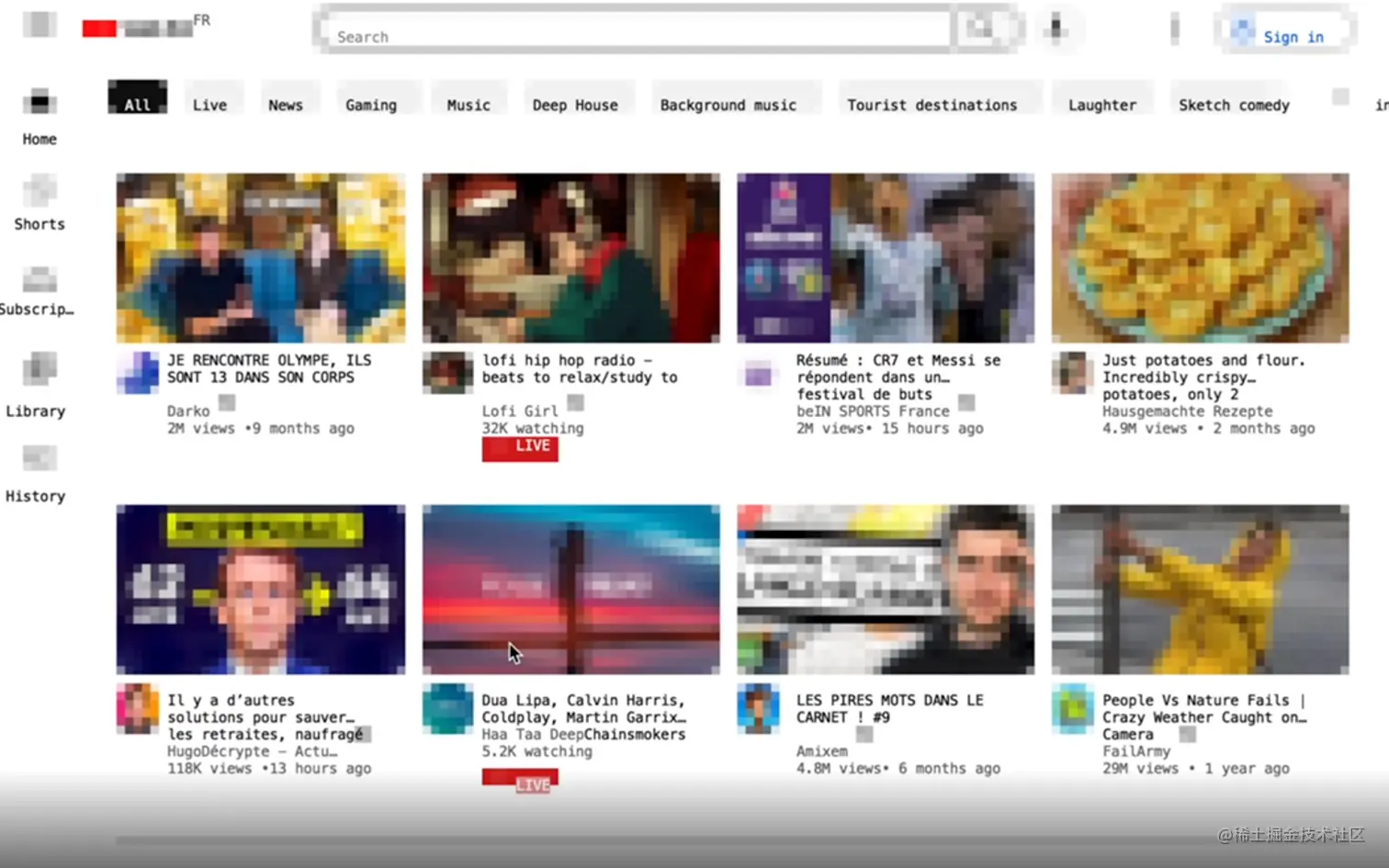Open Library in sidebar
The height and width of the screenshot is (868, 1389).
point(37,386)
